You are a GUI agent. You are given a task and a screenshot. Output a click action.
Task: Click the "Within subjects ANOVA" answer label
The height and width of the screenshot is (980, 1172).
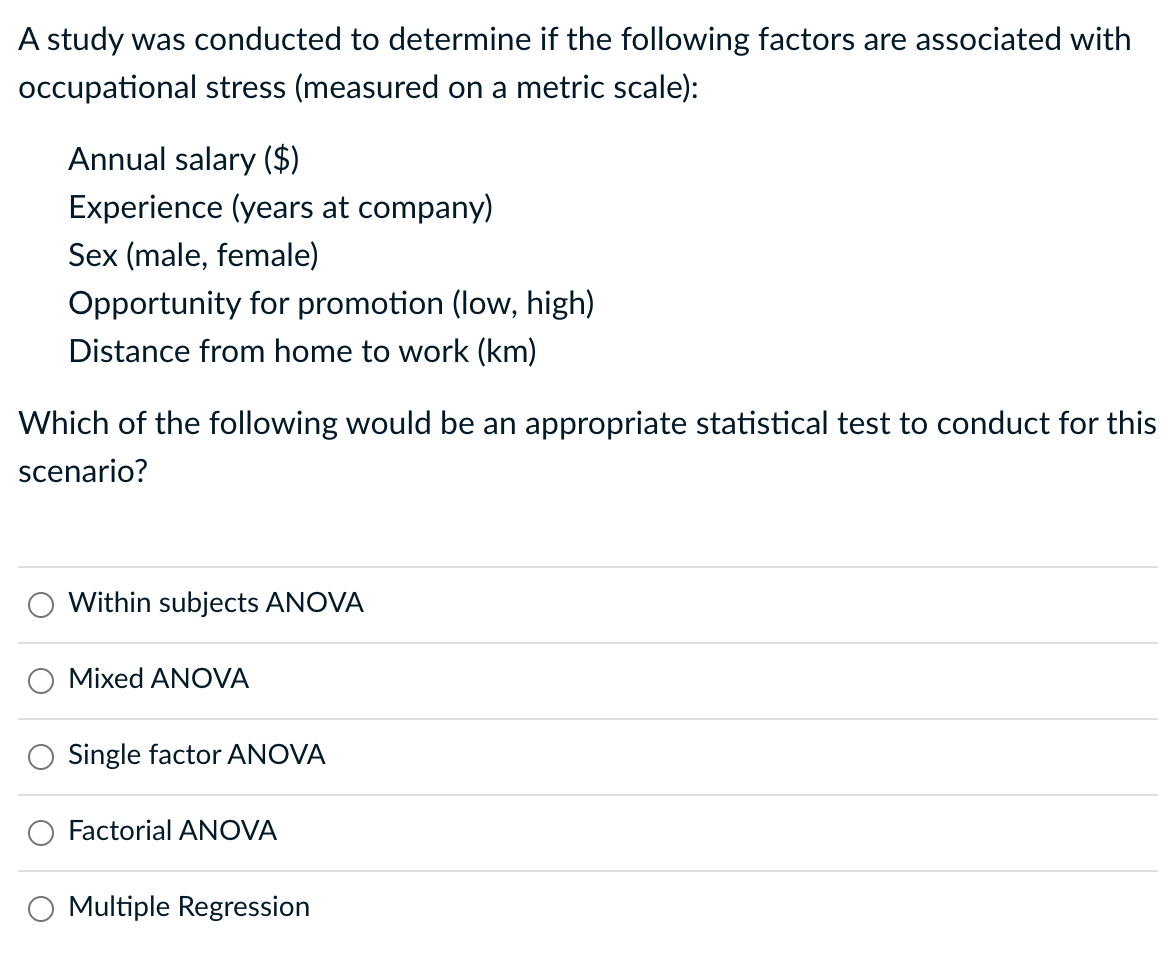click(216, 603)
